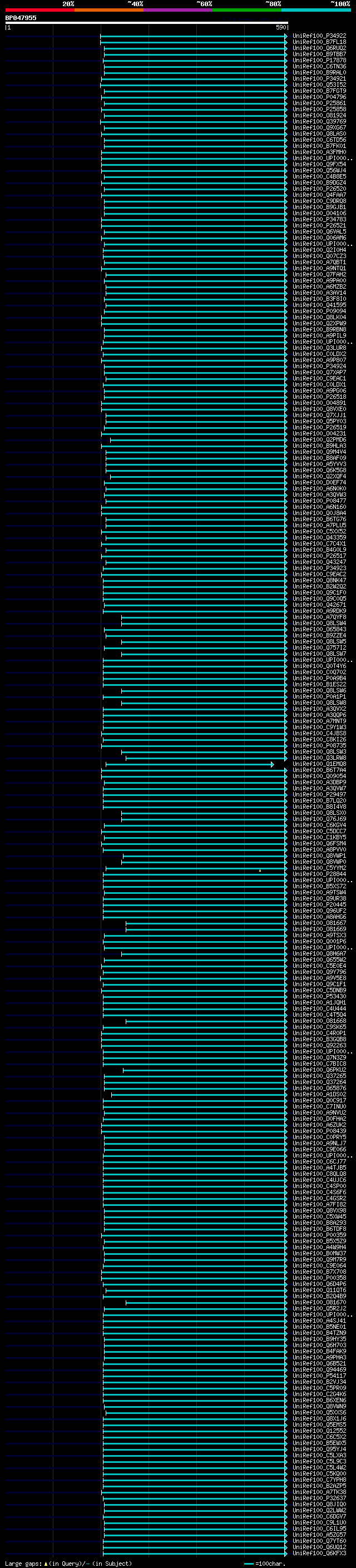Select hit label UniRef100_P34783
The width and height of the screenshot is (356, 1568).
pos(319,219)
